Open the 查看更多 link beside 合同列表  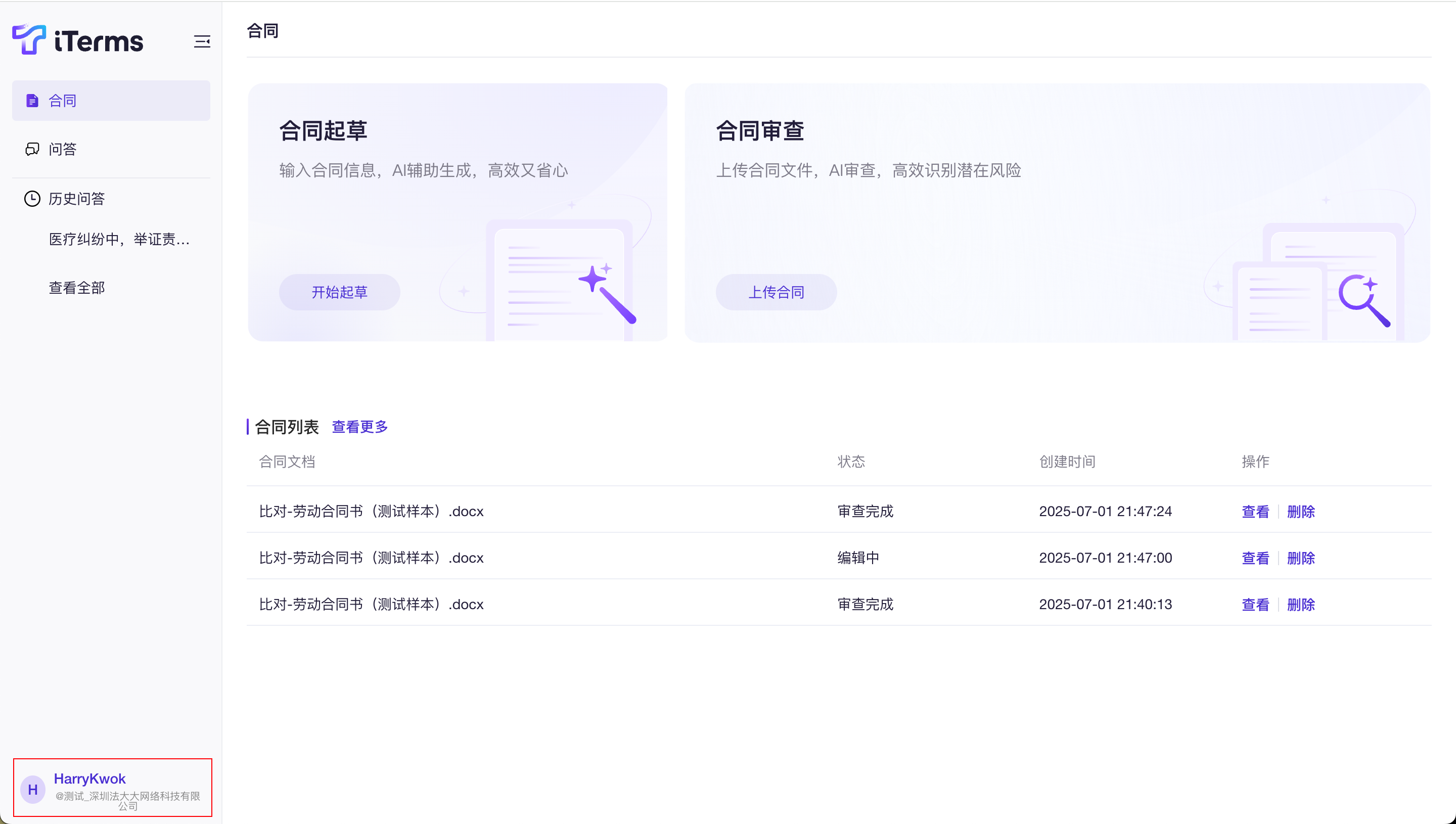coord(359,427)
